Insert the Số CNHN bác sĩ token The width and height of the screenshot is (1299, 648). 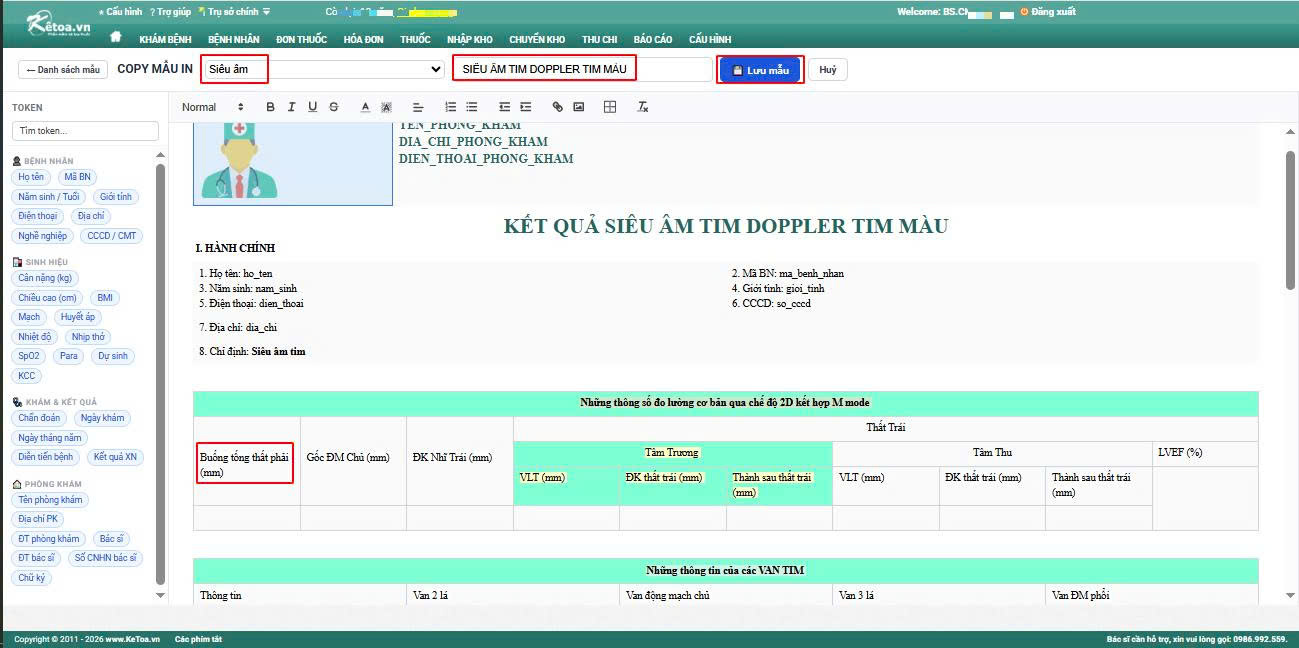(x=105, y=558)
